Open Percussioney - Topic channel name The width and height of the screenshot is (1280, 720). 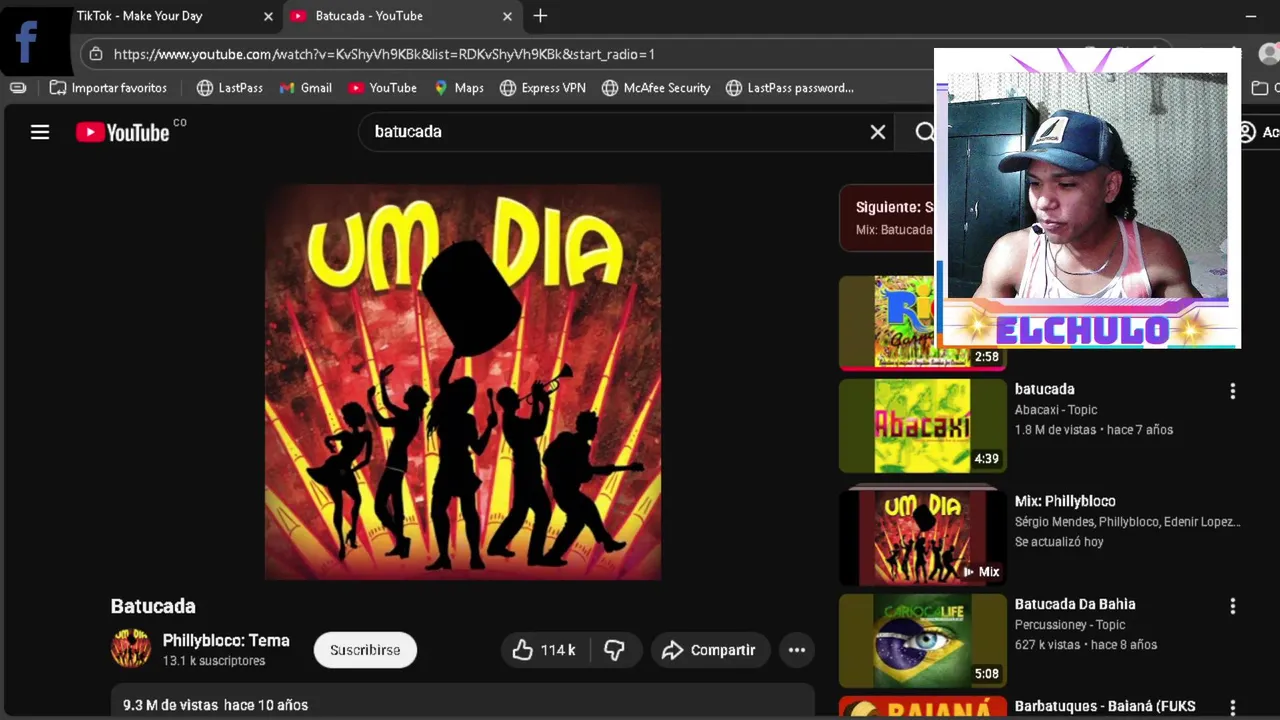click(x=1071, y=625)
